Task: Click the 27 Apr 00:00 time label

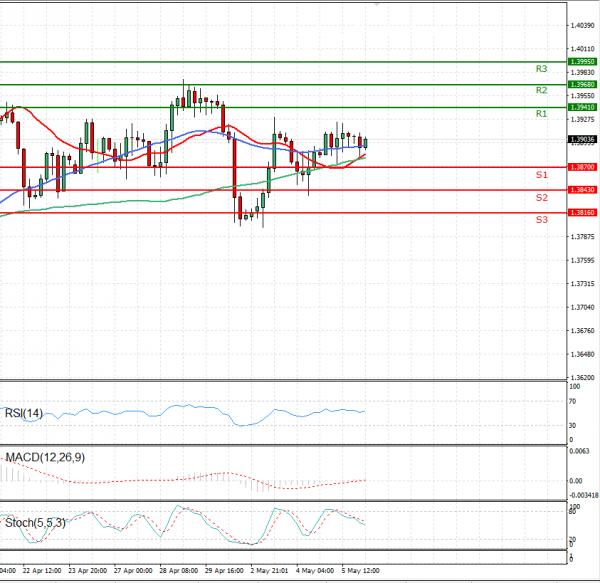Action: [133, 571]
